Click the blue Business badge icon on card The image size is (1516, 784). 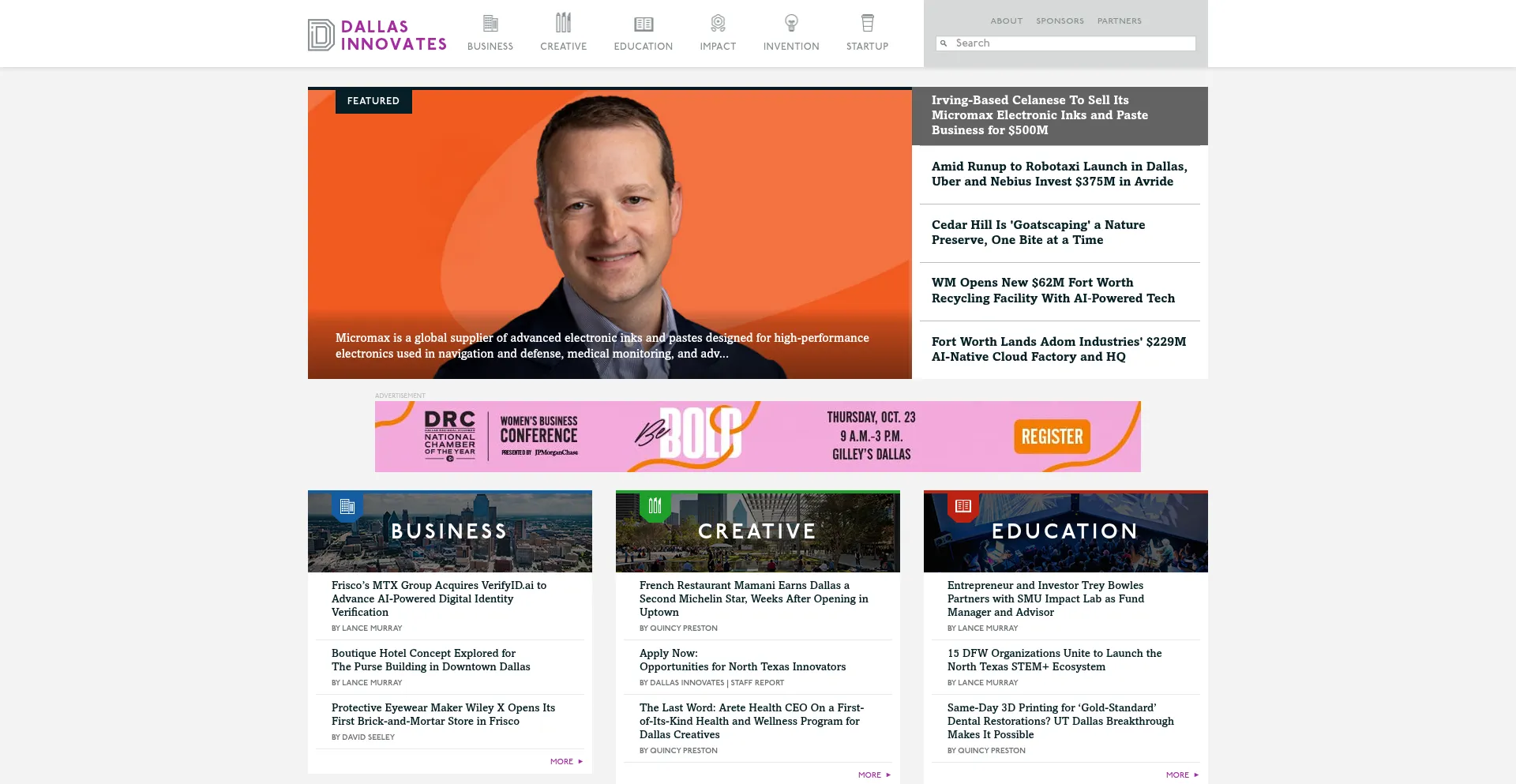(347, 507)
